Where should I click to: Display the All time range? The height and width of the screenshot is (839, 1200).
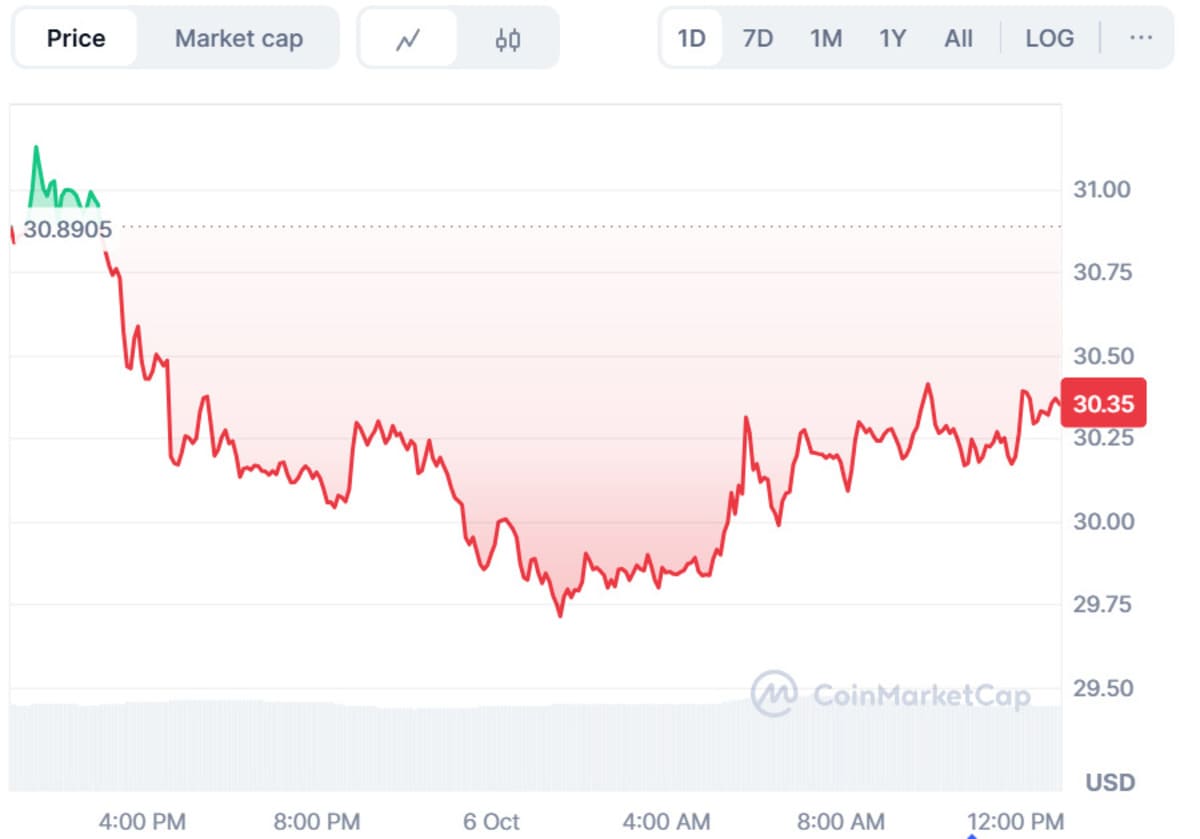click(x=958, y=38)
